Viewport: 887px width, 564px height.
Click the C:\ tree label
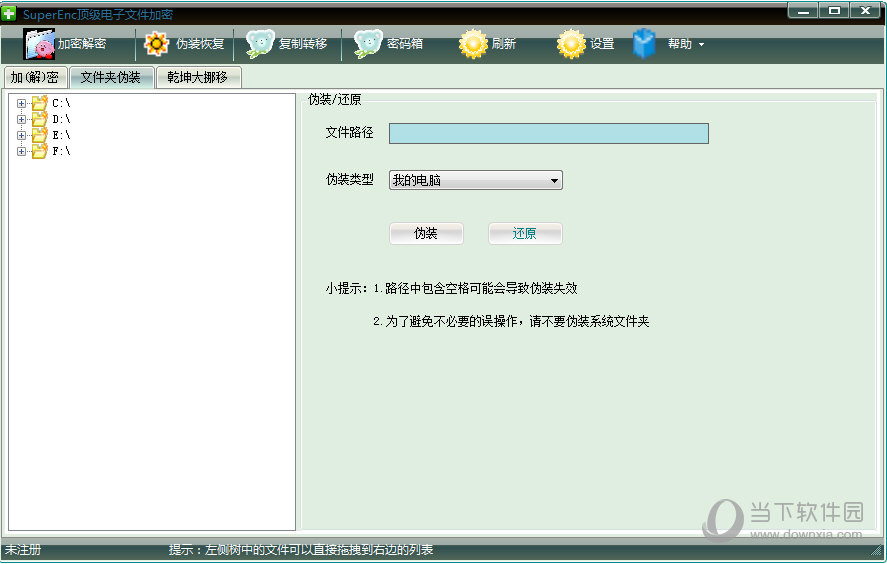pos(61,103)
